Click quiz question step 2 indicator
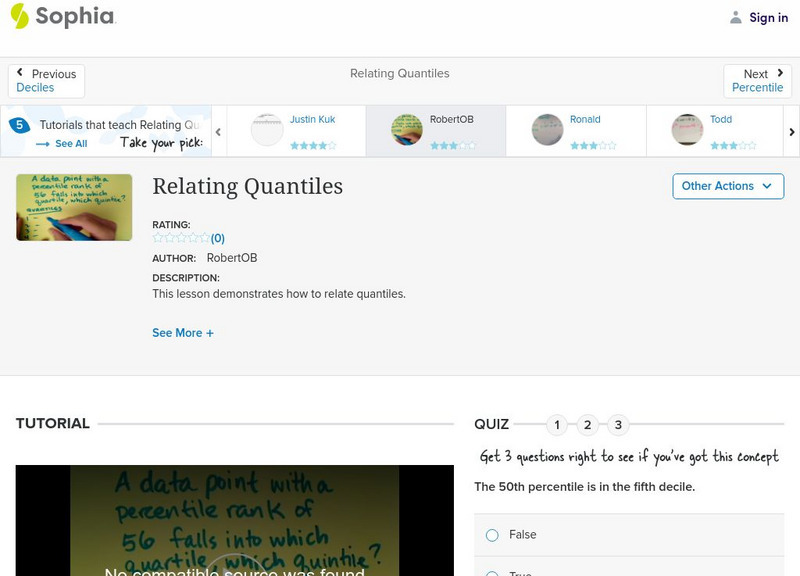Screen dimensions: 800x576 [x=588, y=424]
